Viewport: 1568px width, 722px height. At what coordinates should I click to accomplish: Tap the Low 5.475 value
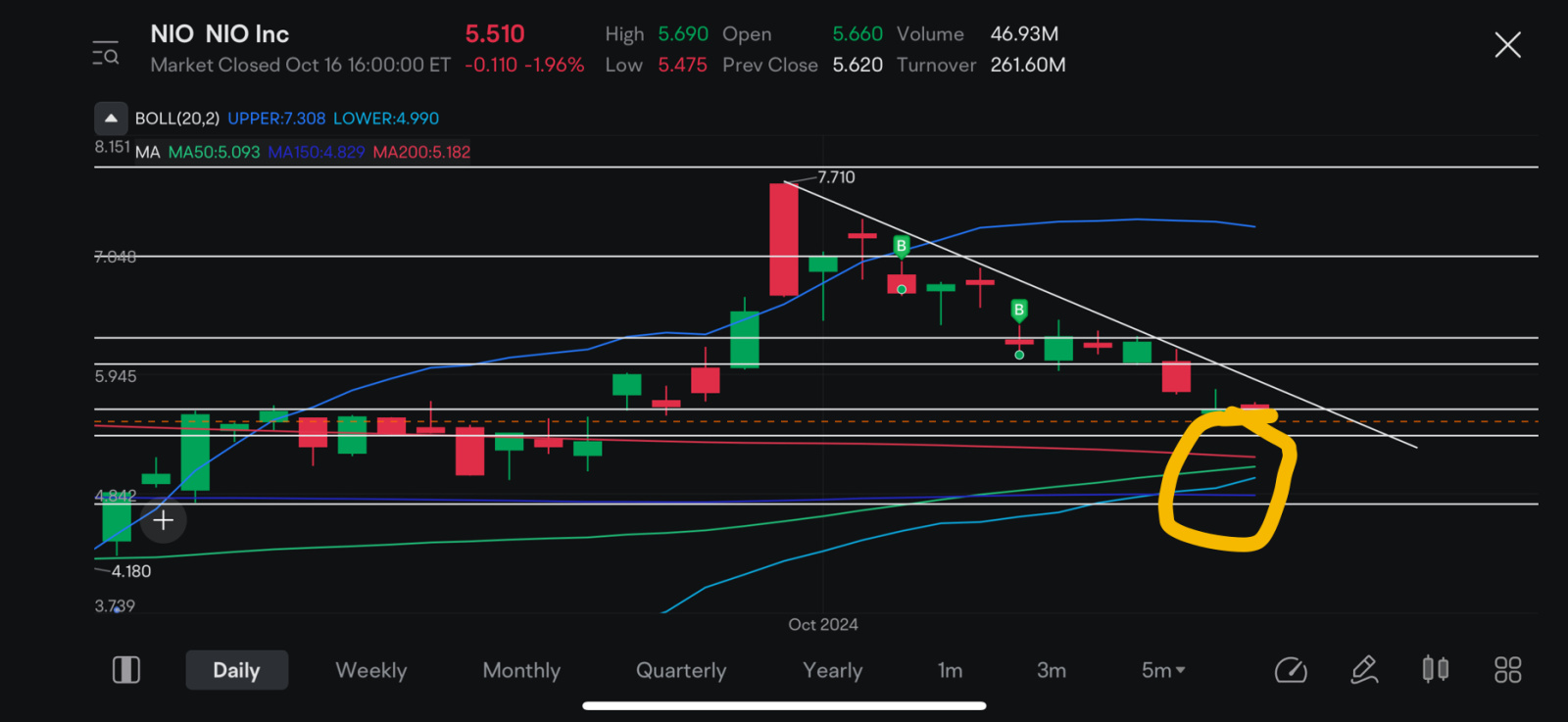click(682, 65)
